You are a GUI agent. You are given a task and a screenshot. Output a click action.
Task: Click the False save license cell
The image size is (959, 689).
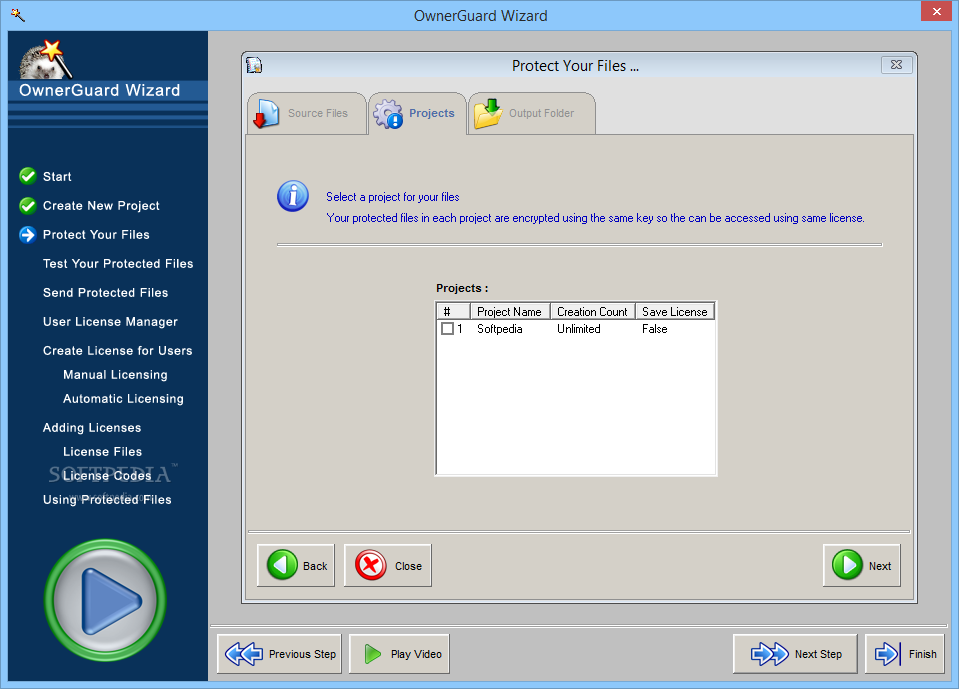(654, 329)
